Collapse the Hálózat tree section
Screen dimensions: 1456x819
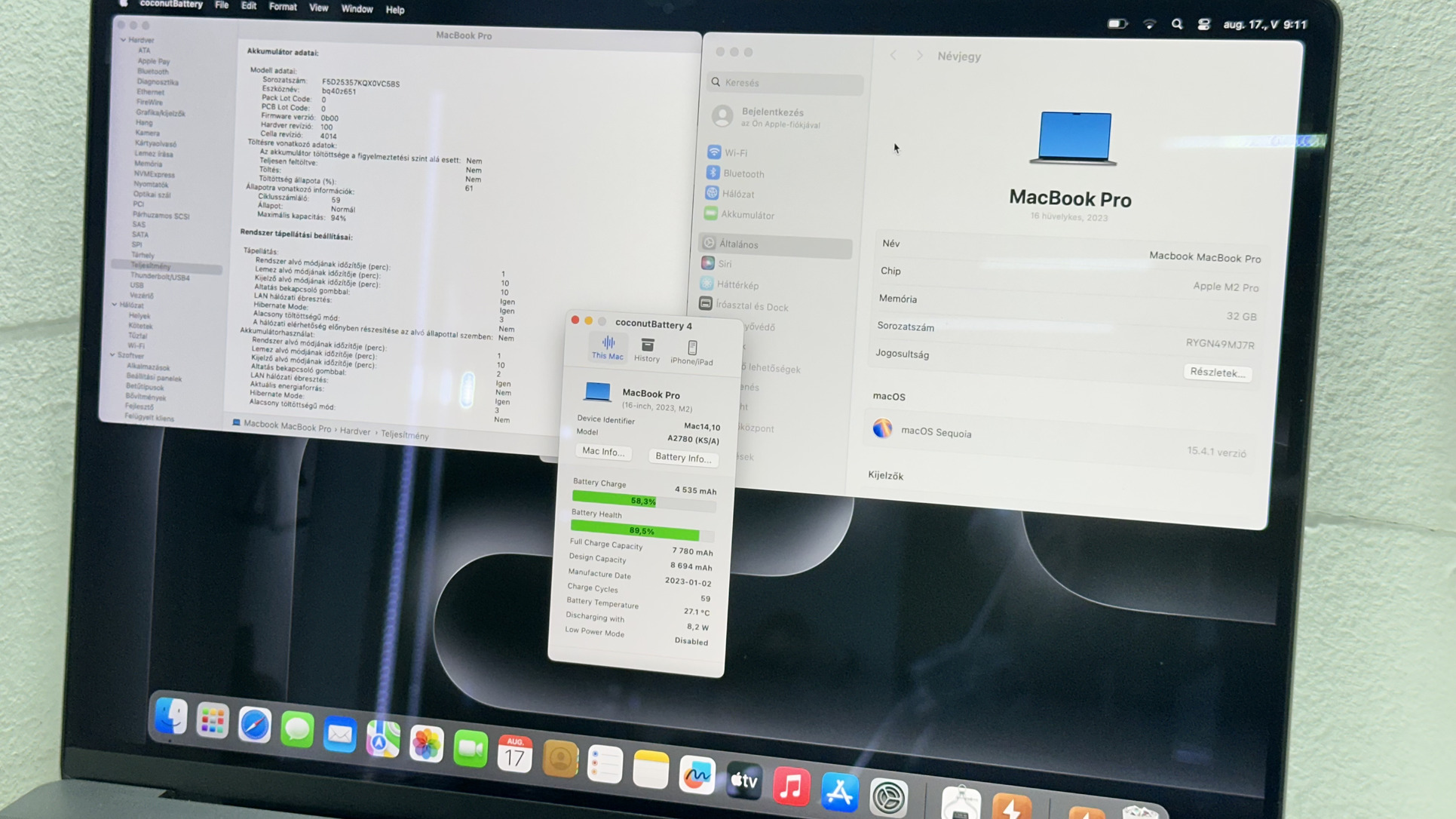(x=115, y=305)
